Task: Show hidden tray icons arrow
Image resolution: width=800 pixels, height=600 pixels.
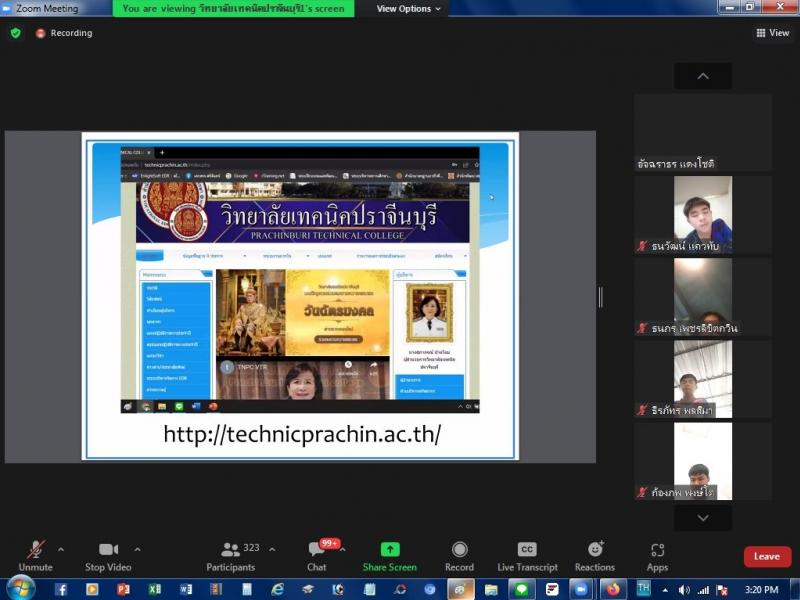Action: click(665, 590)
